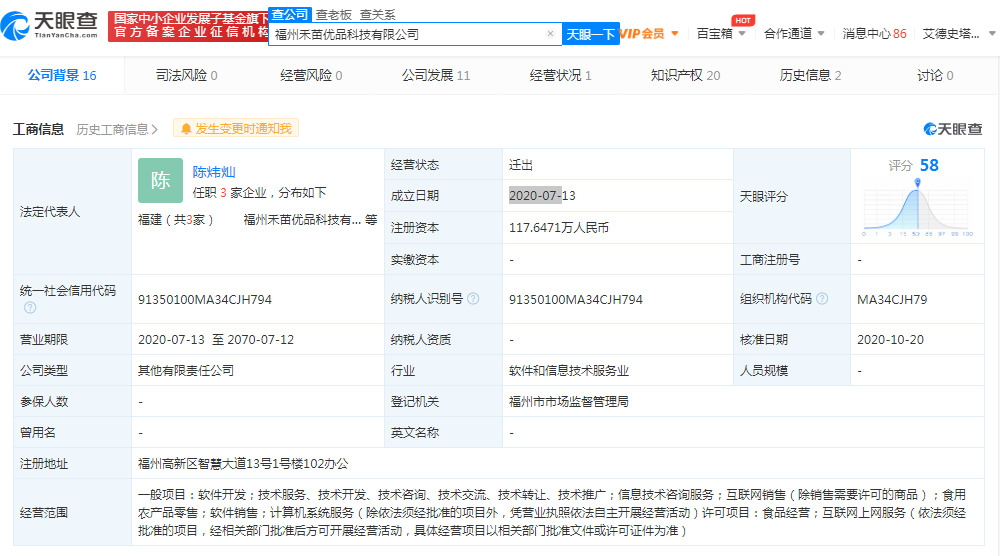Click the TianYanCha logo

(50, 25)
